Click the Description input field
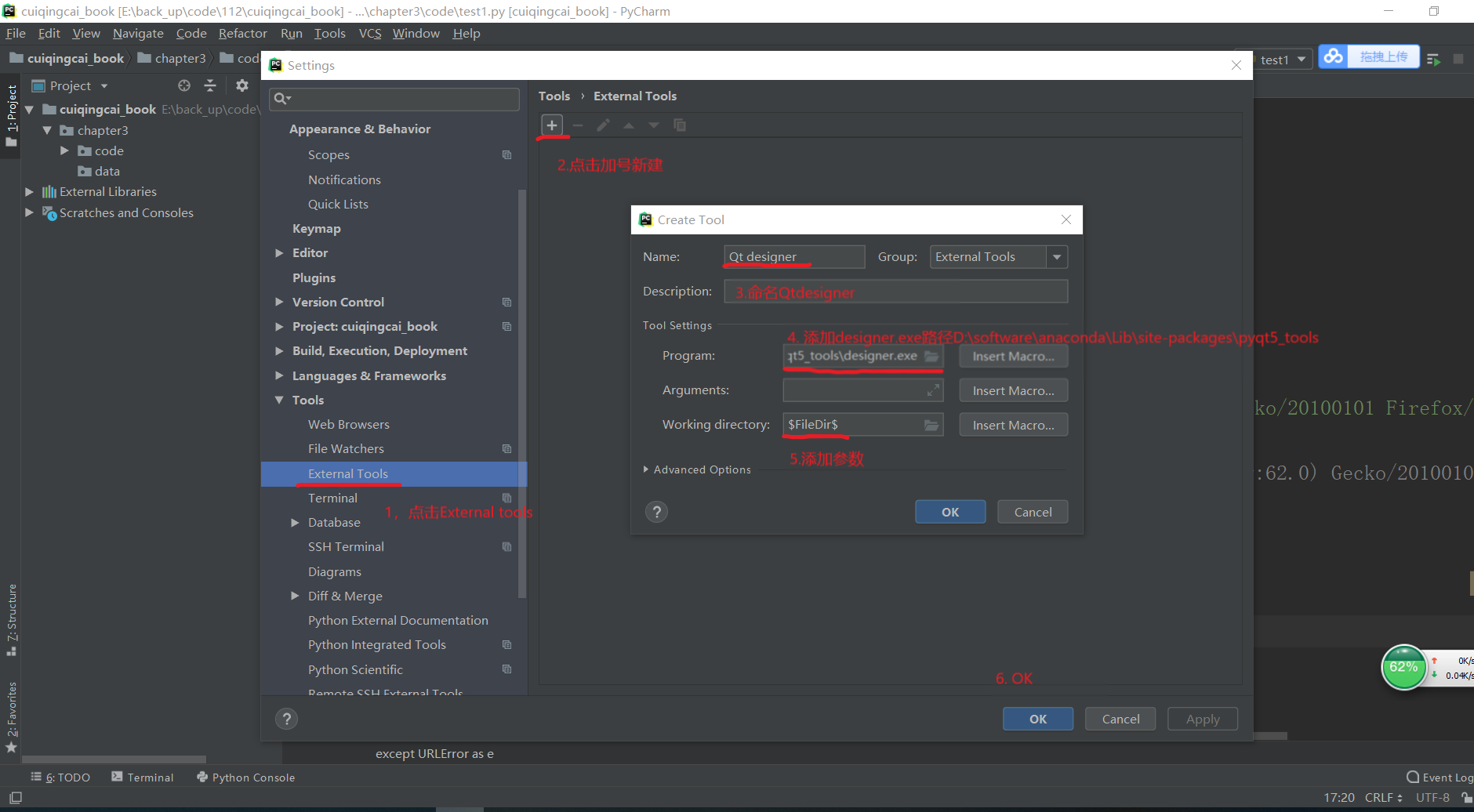 (895, 292)
